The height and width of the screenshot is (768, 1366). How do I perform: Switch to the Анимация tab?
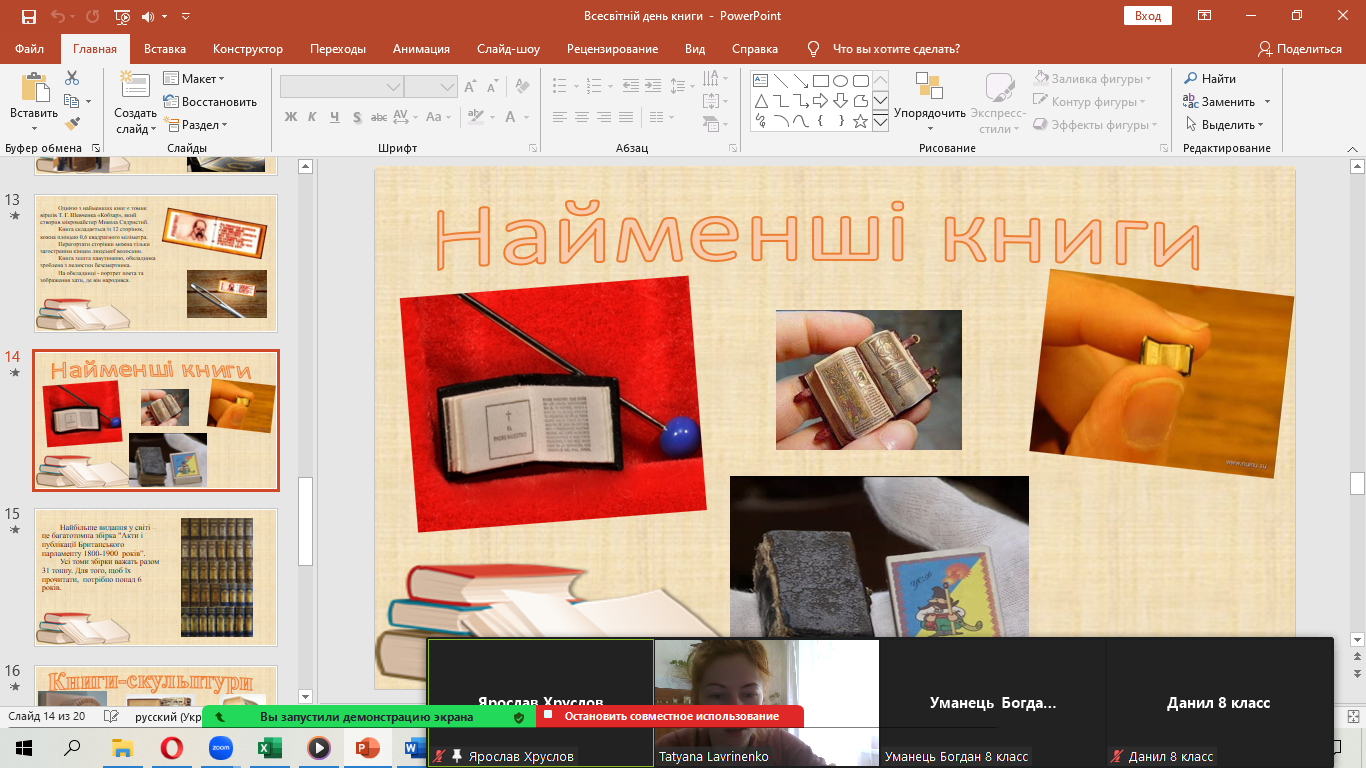(x=421, y=49)
